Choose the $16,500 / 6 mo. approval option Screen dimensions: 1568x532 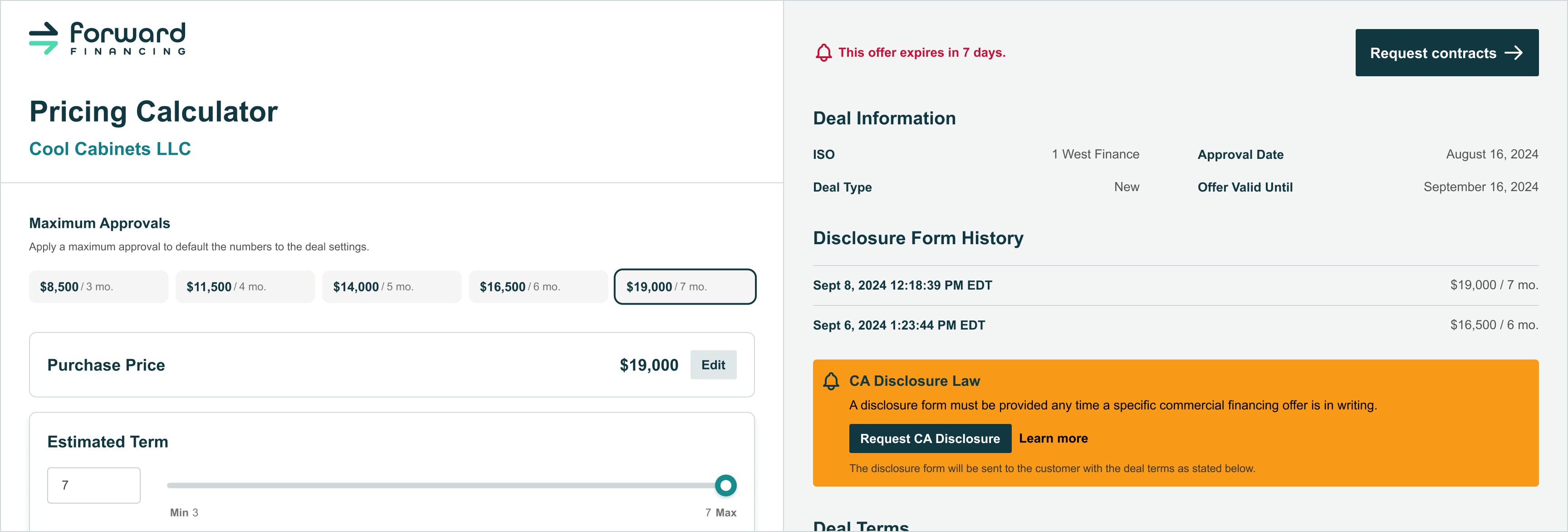click(x=539, y=287)
